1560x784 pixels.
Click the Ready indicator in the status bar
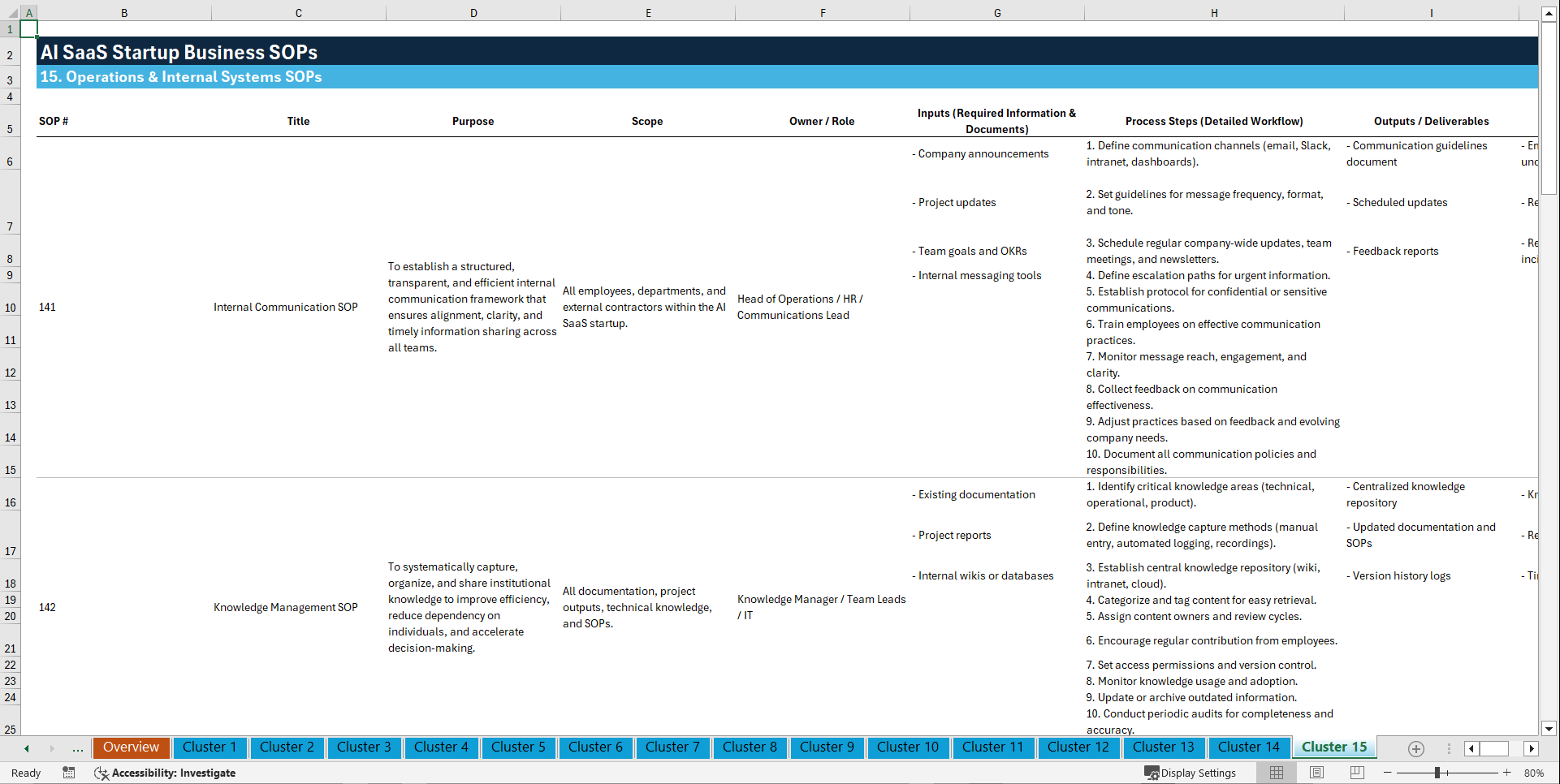click(x=25, y=773)
